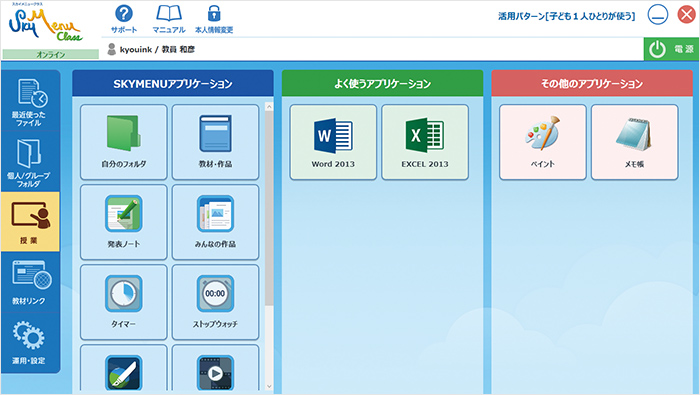This screenshot has height=395, width=700.
Task: Click the サポート help icon
Action: coord(124,19)
